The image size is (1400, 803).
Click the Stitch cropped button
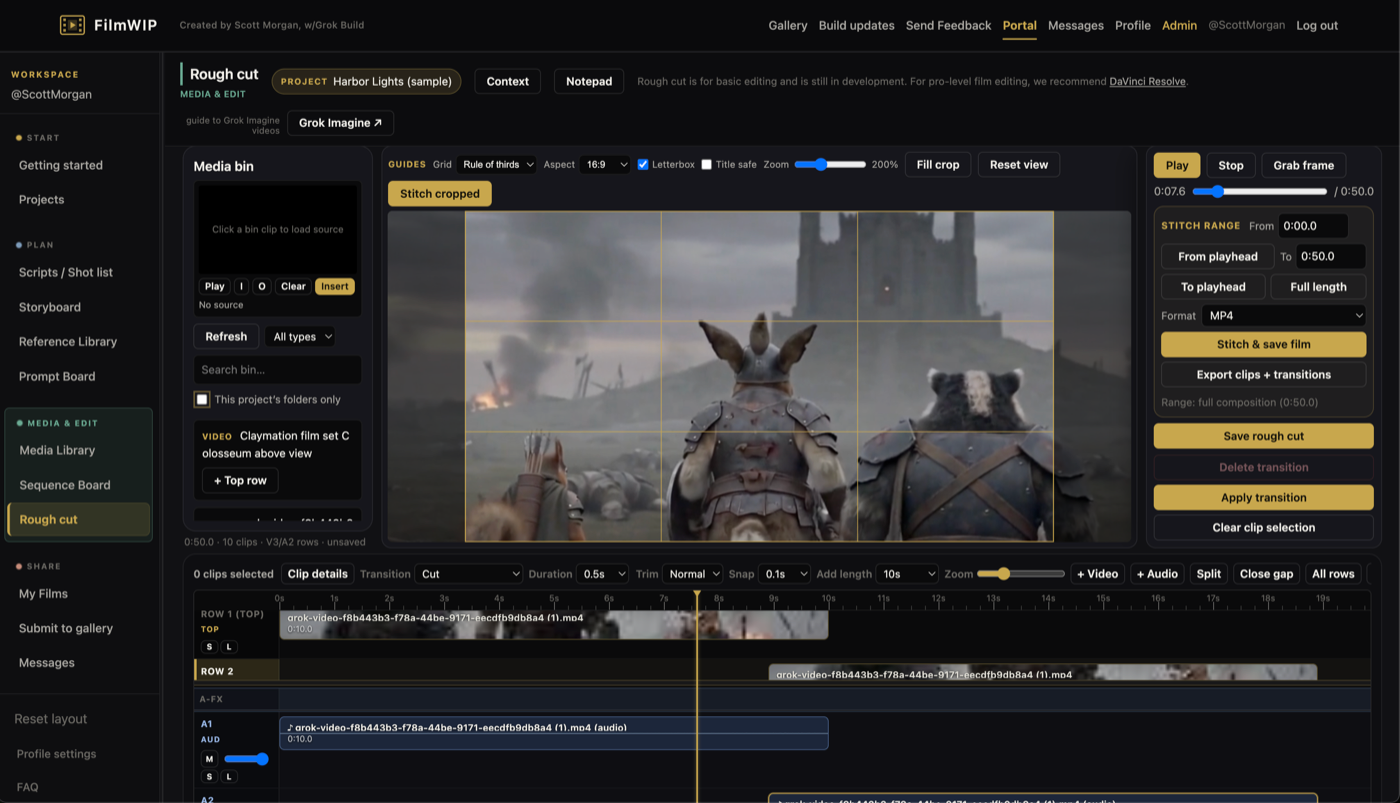tap(440, 193)
